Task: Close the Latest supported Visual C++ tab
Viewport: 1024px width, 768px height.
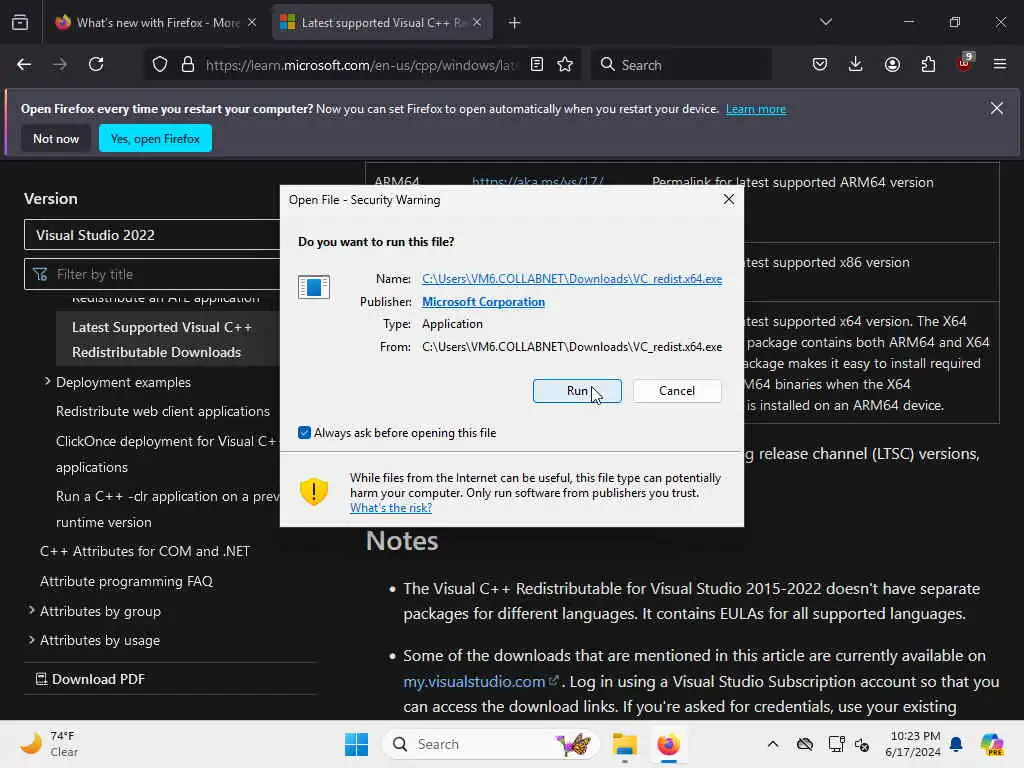Action: point(477,23)
